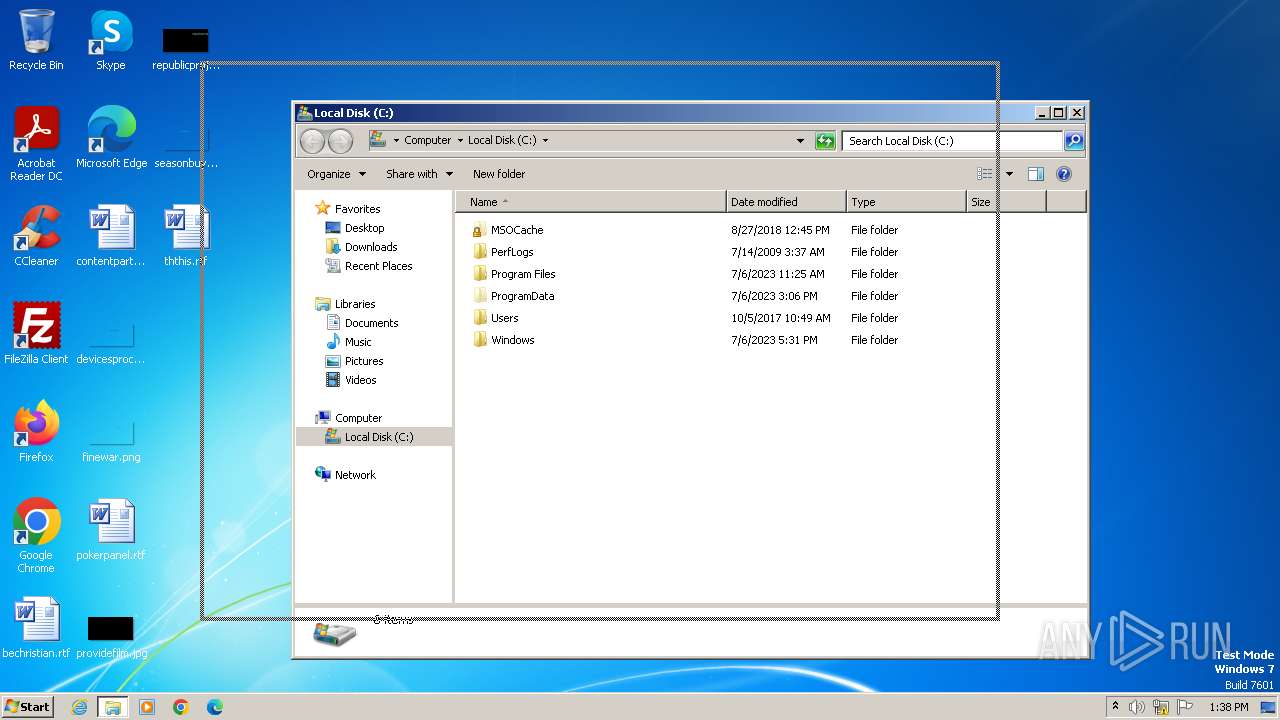1280x720 pixels.
Task: Expand the Local Disk (C:) breadcrumb arrow
Action: coord(545,141)
